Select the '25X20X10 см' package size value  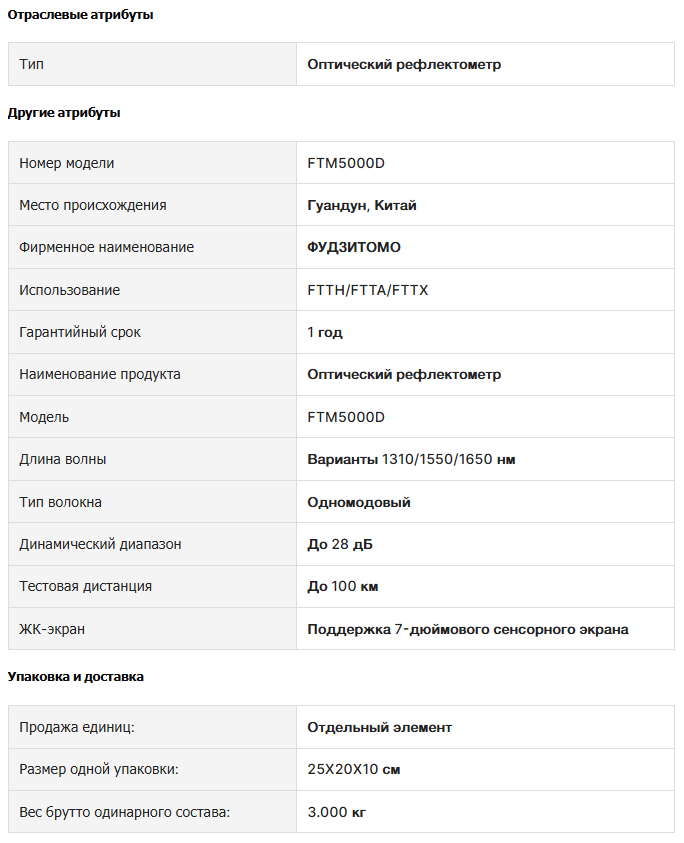tap(353, 769)
